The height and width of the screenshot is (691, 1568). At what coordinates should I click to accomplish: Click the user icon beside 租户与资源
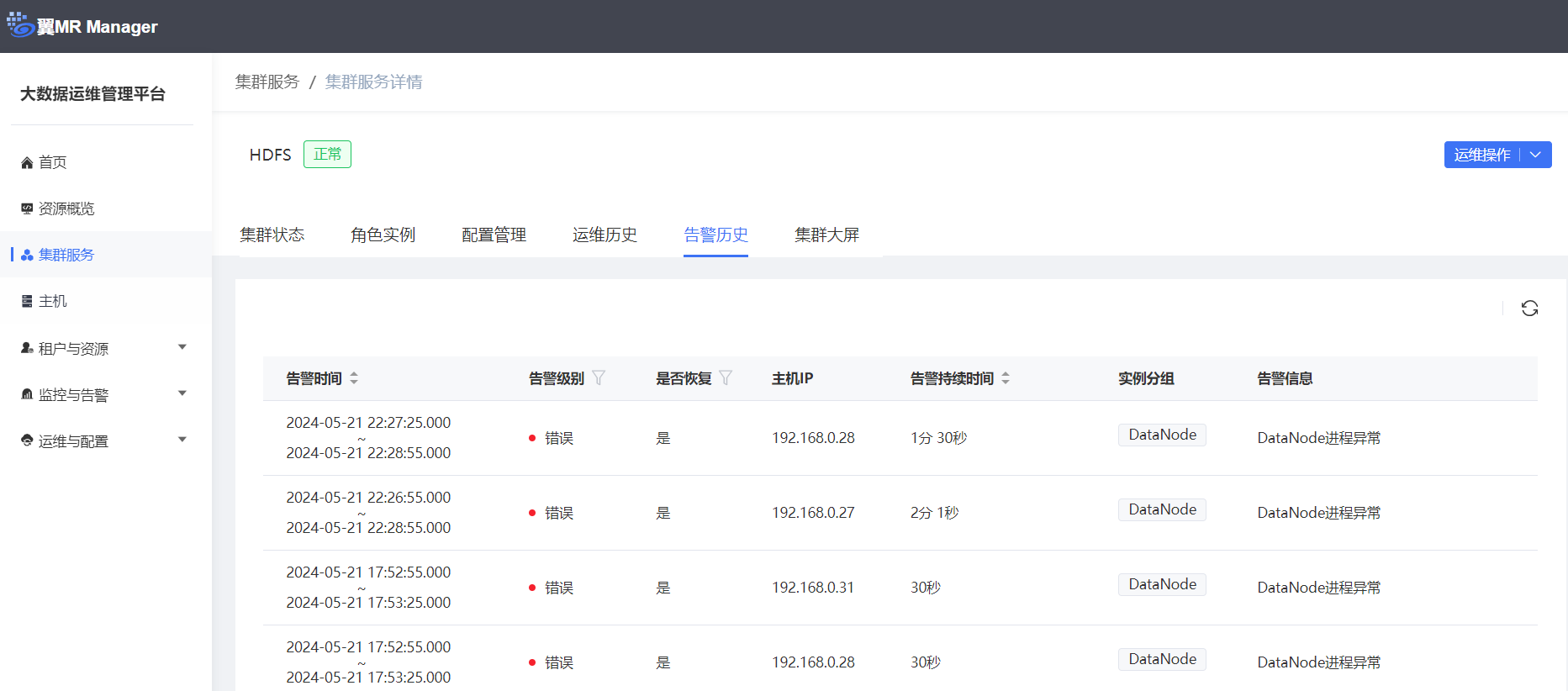[27, 348]
